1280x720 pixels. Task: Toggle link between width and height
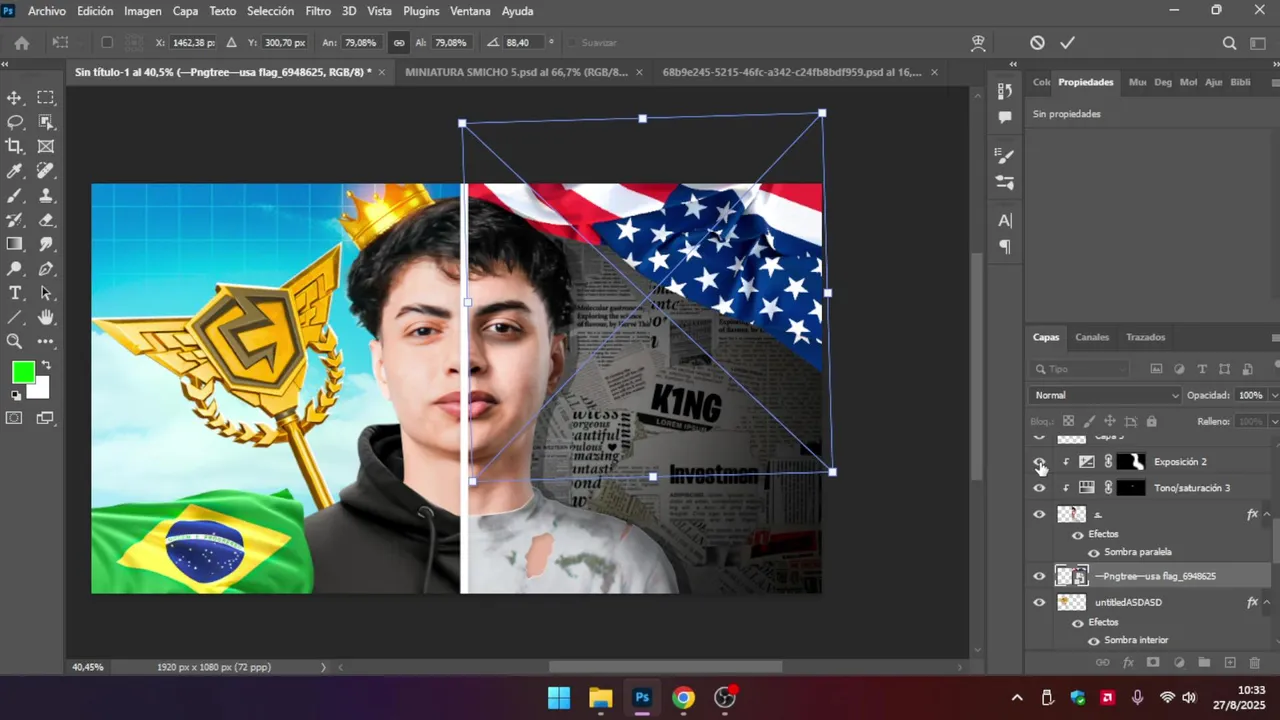point(399,43)
